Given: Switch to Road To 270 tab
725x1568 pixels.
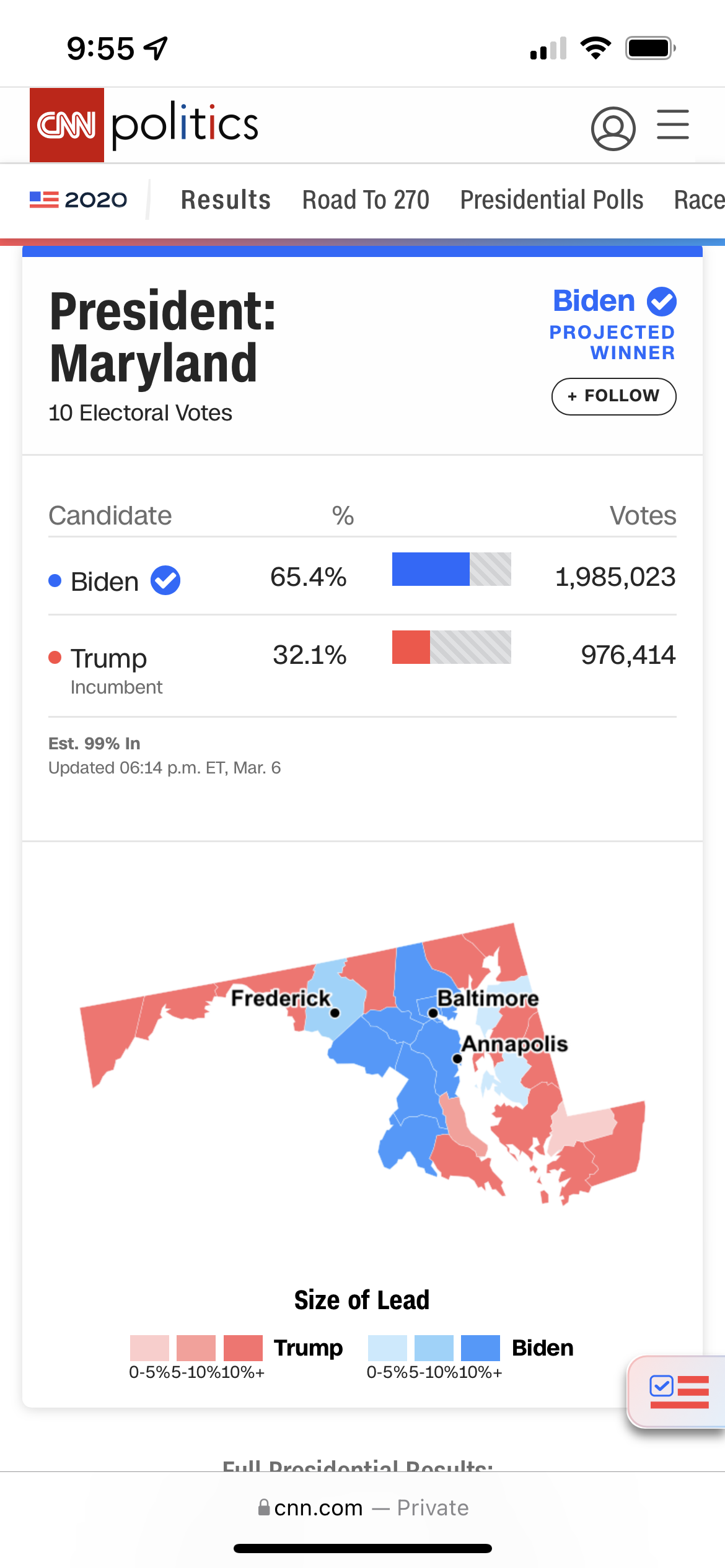Looking at the screenshot, I should click(366, 200).
